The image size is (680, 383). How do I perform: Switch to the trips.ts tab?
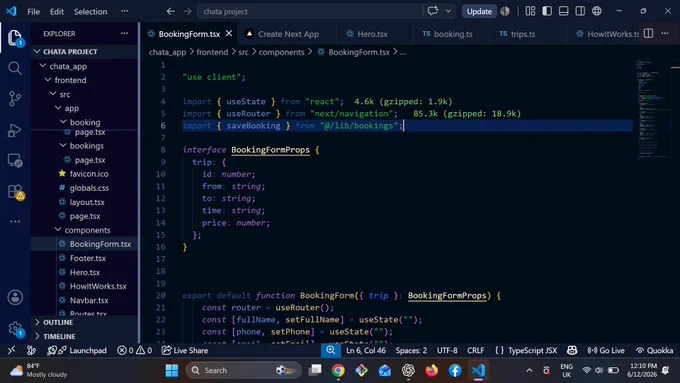tap(523, 34)
